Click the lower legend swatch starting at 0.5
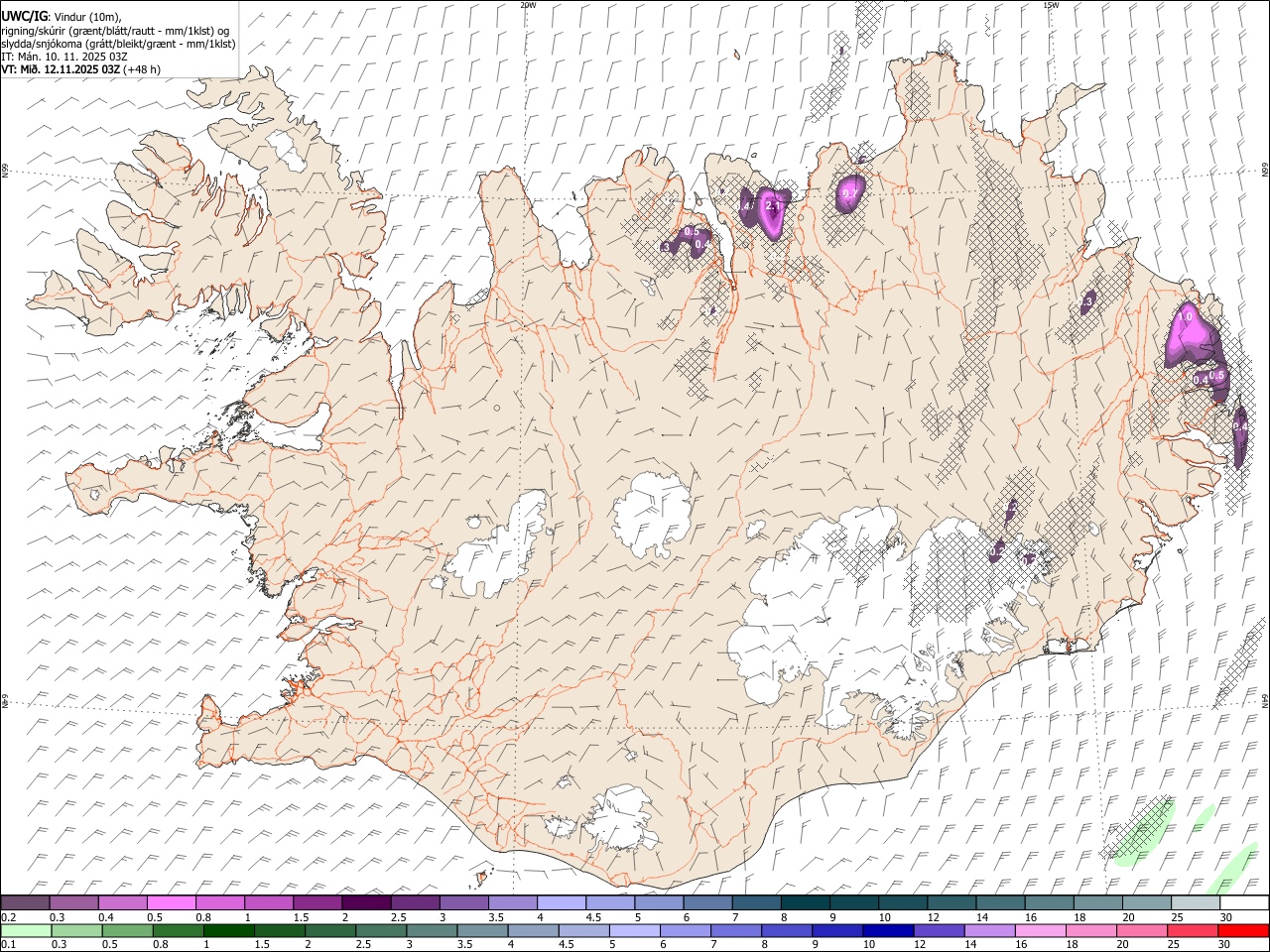Image resolution: width=1270 pixels, height=952 pixels. [x=127, y=930]
